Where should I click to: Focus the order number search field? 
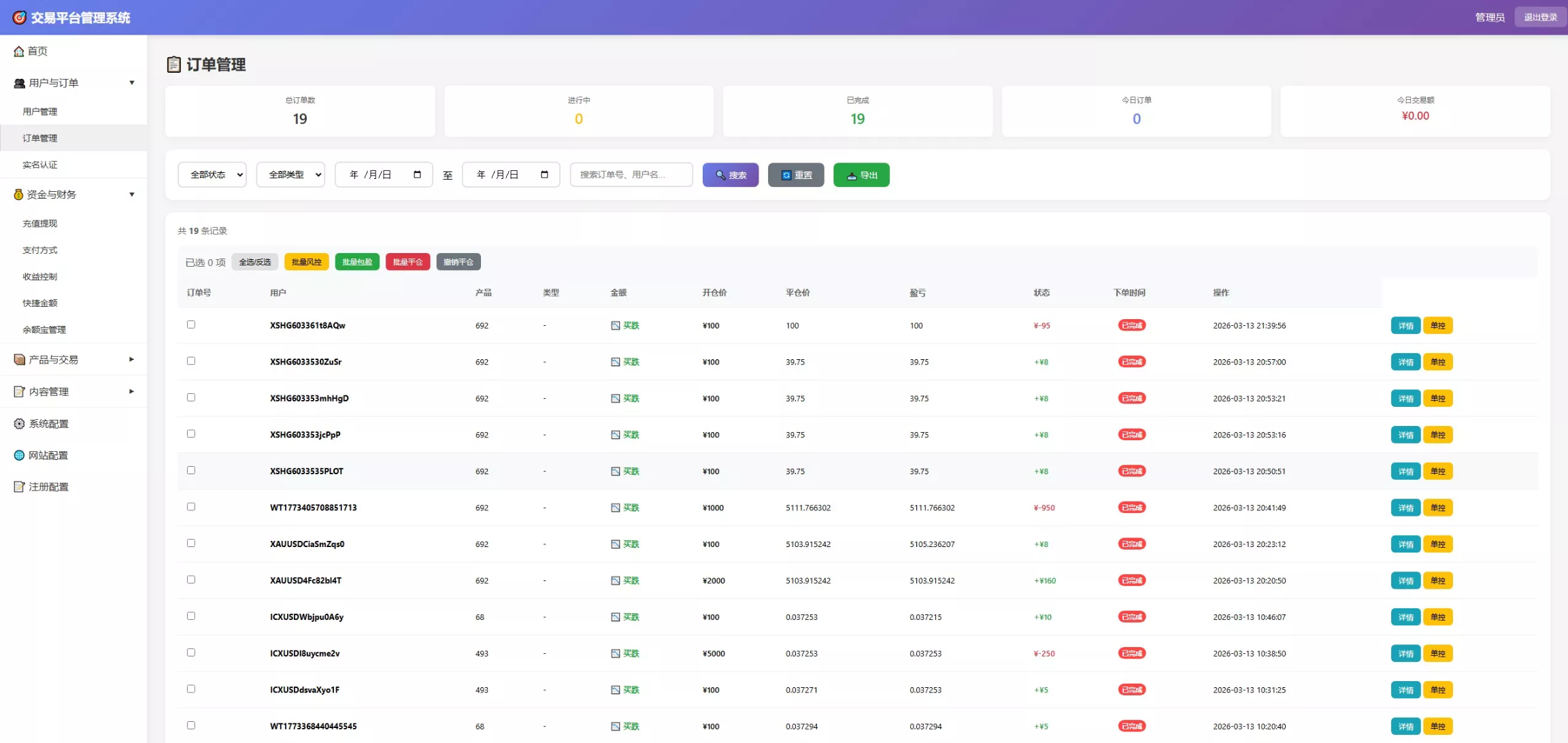click(x=631, y=175)
